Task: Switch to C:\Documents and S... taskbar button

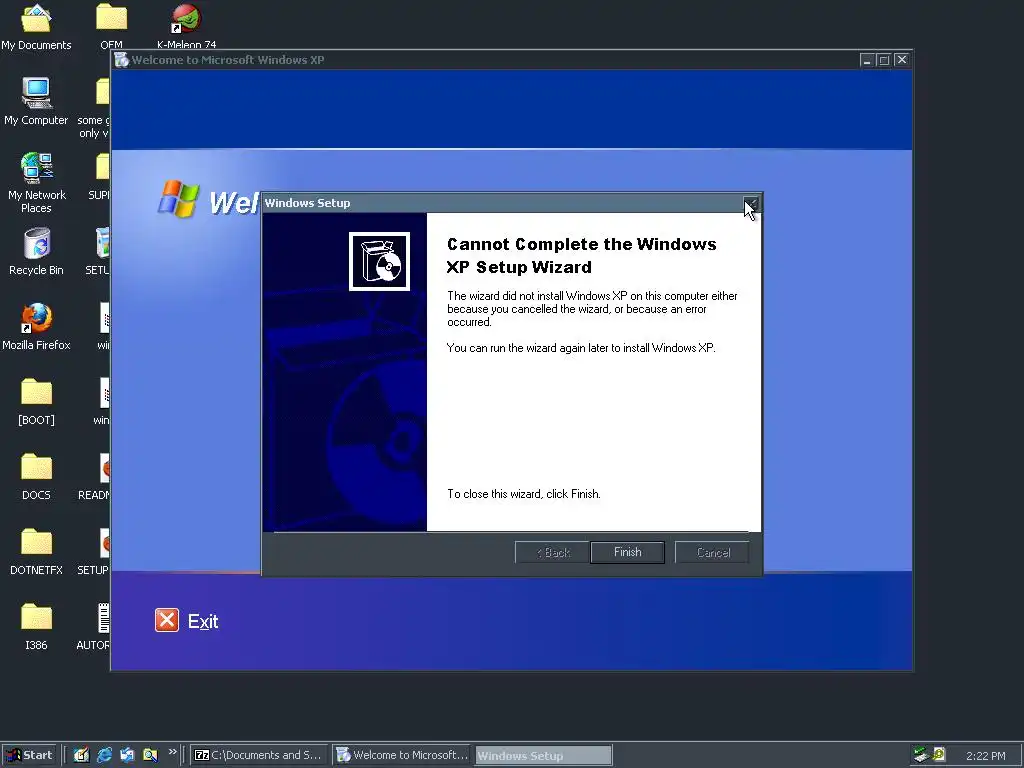Action: tap(260, 755)
